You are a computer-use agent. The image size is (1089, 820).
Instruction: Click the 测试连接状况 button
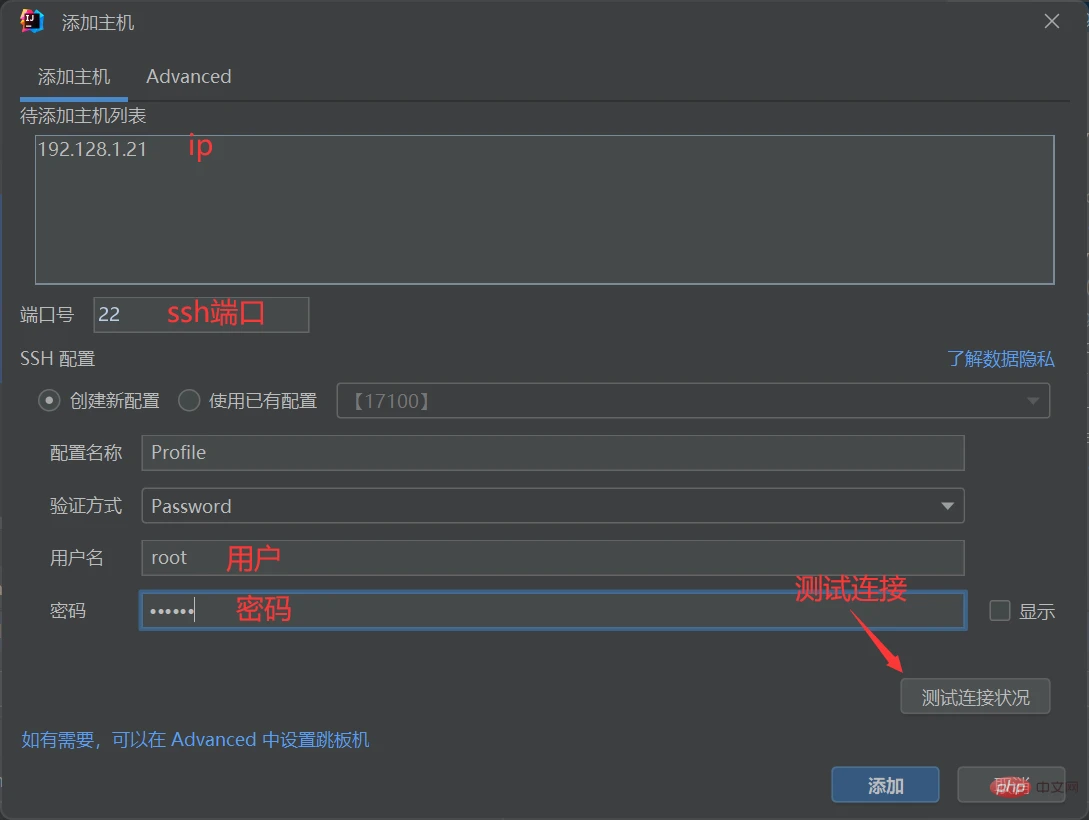975,696
